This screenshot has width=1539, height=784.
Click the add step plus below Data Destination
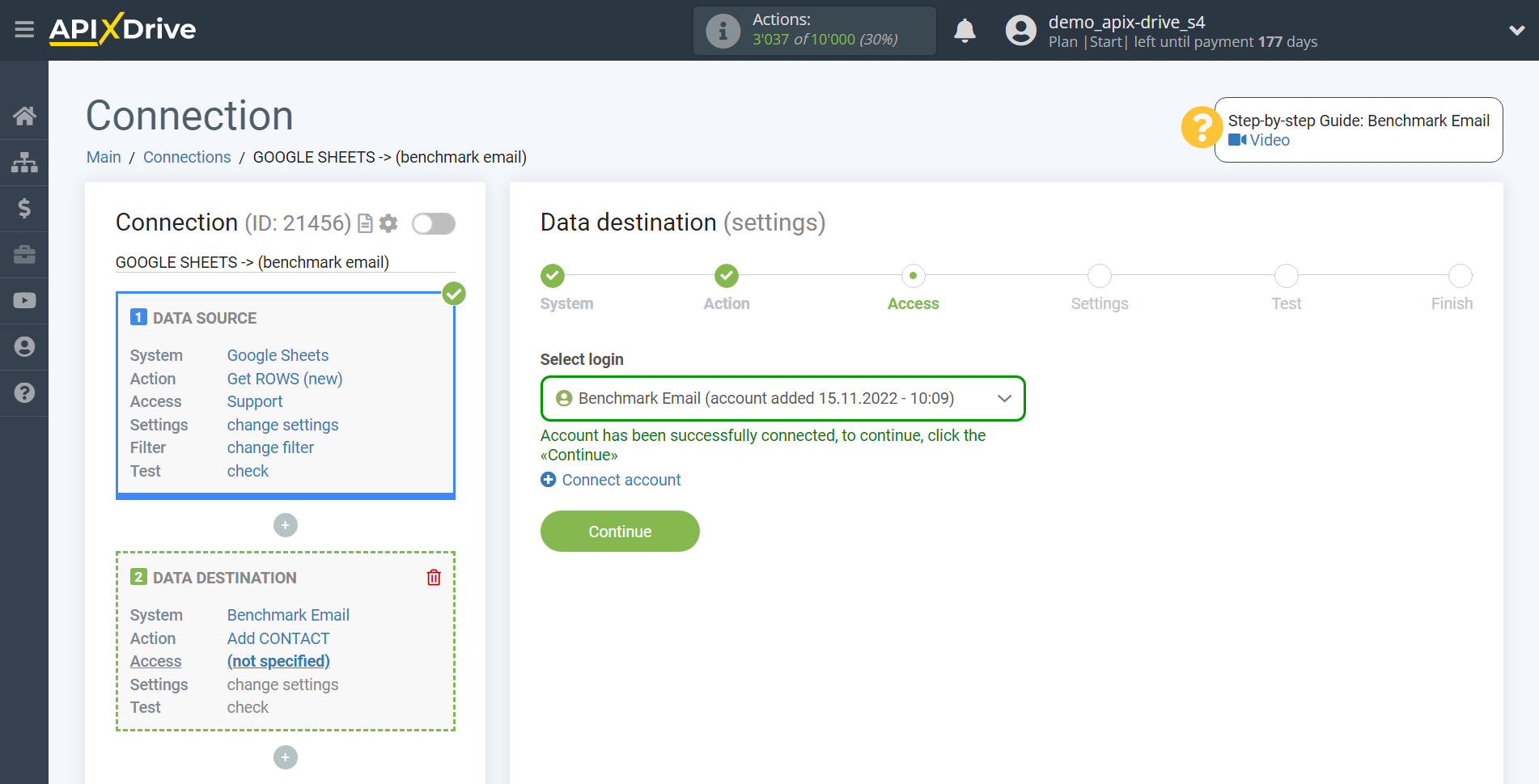pyautogui.click(x=286, y=757)
